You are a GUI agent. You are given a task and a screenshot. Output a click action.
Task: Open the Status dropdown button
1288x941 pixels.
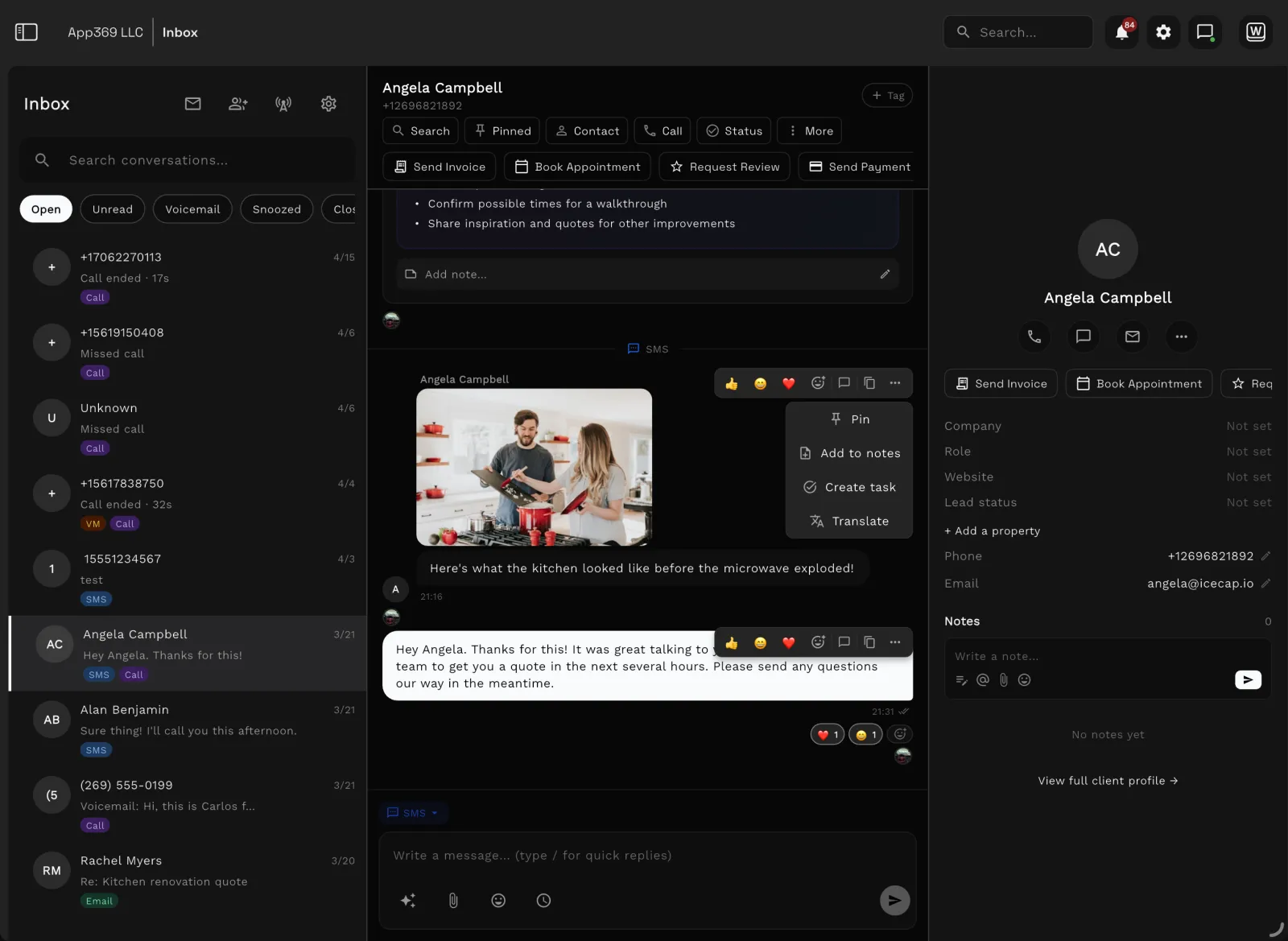point(734,131)
